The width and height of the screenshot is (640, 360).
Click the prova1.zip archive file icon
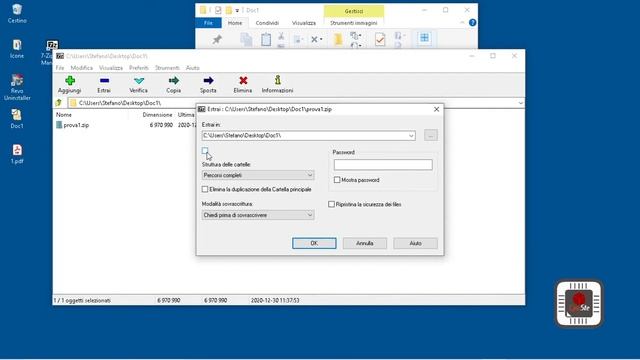coord(59,125)
